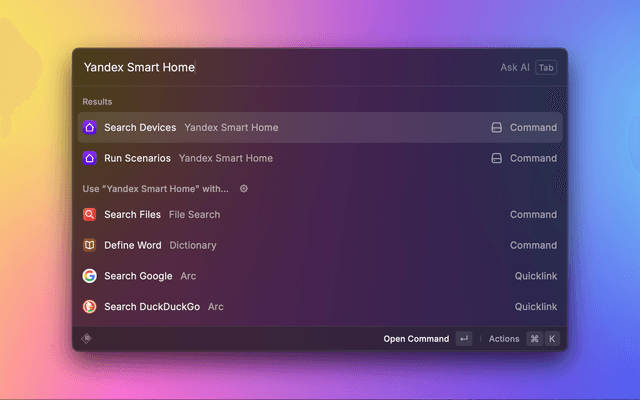The image size is (640, 400).
Task: Click the Raycast logo in bottom bar
Action: 87,339
